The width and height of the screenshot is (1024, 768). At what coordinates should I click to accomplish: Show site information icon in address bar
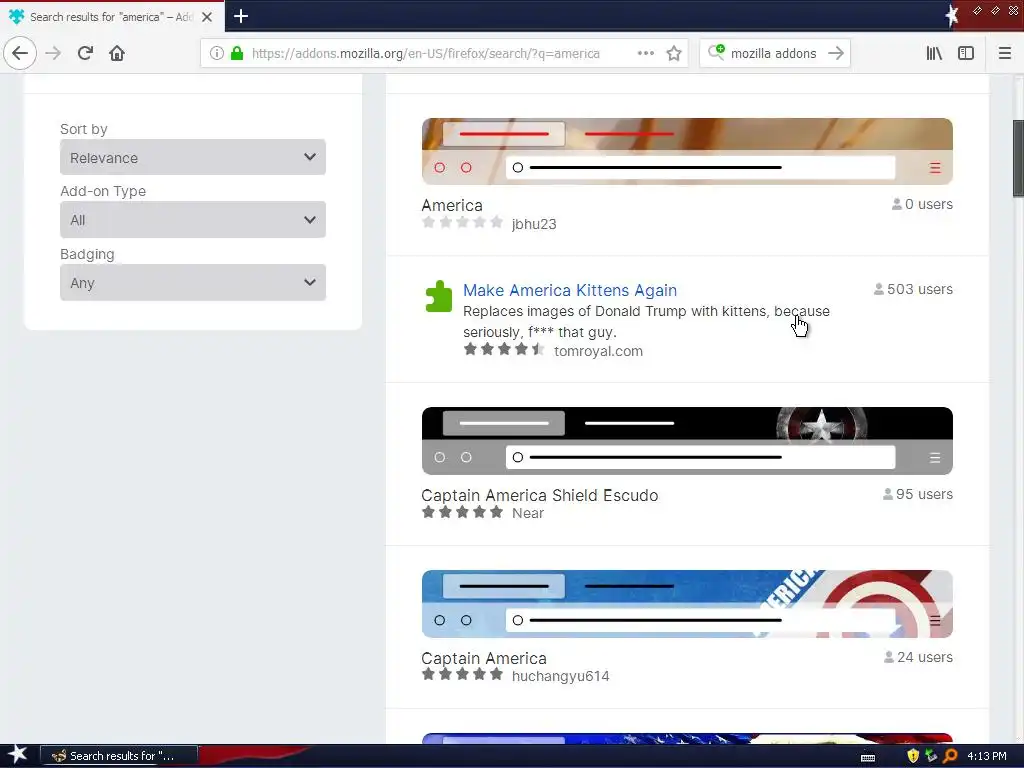[x=216, y=53]
